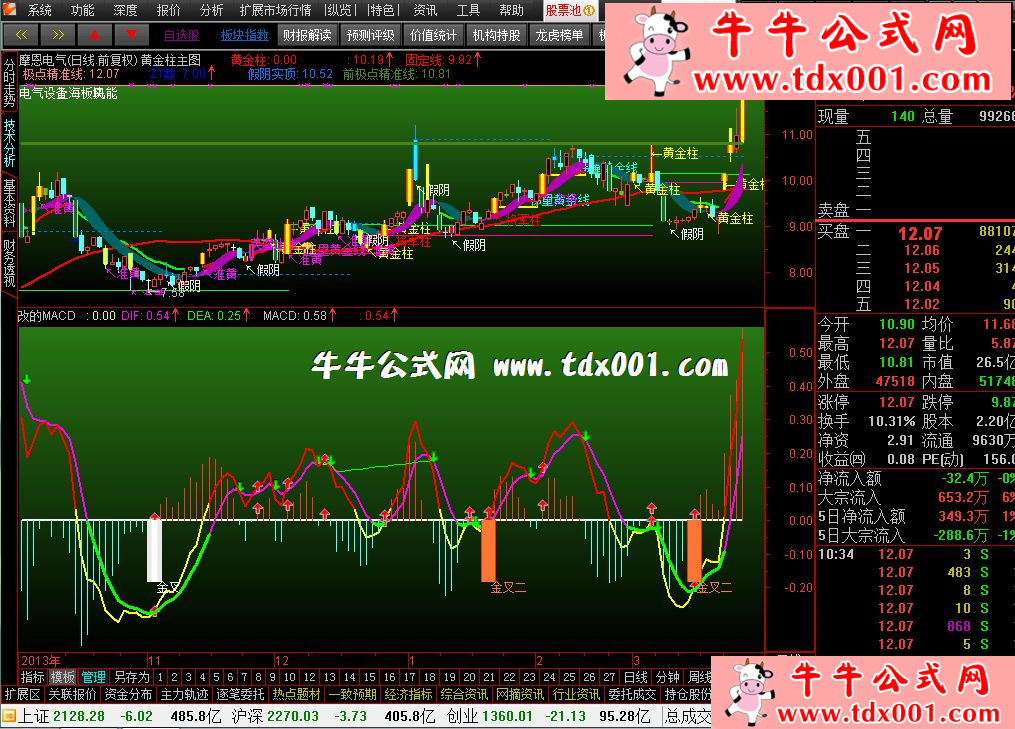Switch chart period to 日线
Viewport: 1015px width, 729px height.
point(636,677)
